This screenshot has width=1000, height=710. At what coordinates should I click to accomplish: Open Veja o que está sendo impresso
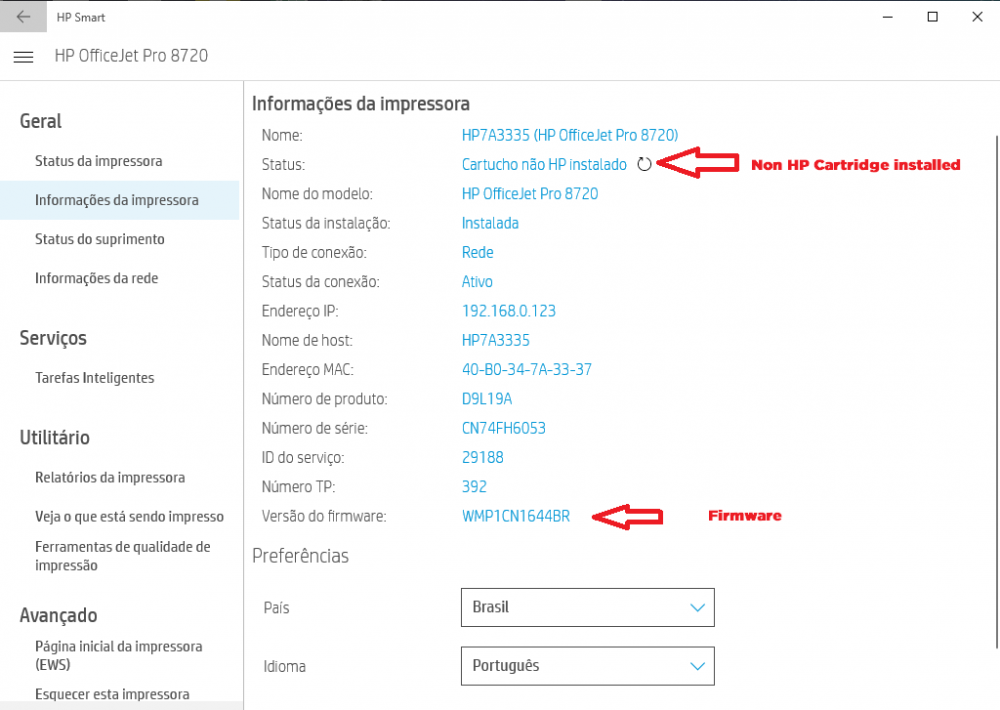[x=129, y=517]
